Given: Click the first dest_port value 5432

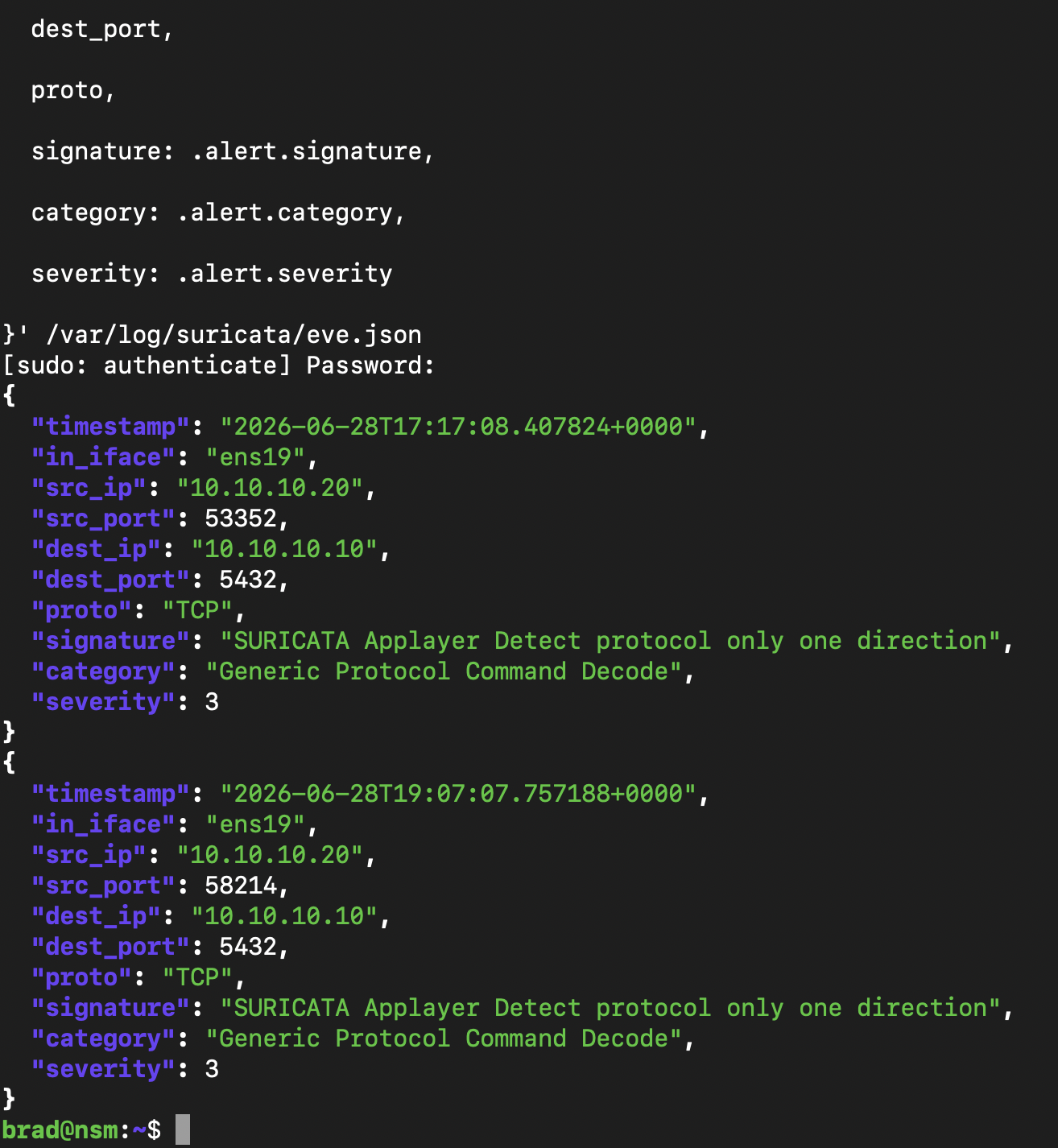Looking at the screenshot, I should point(248,579).
